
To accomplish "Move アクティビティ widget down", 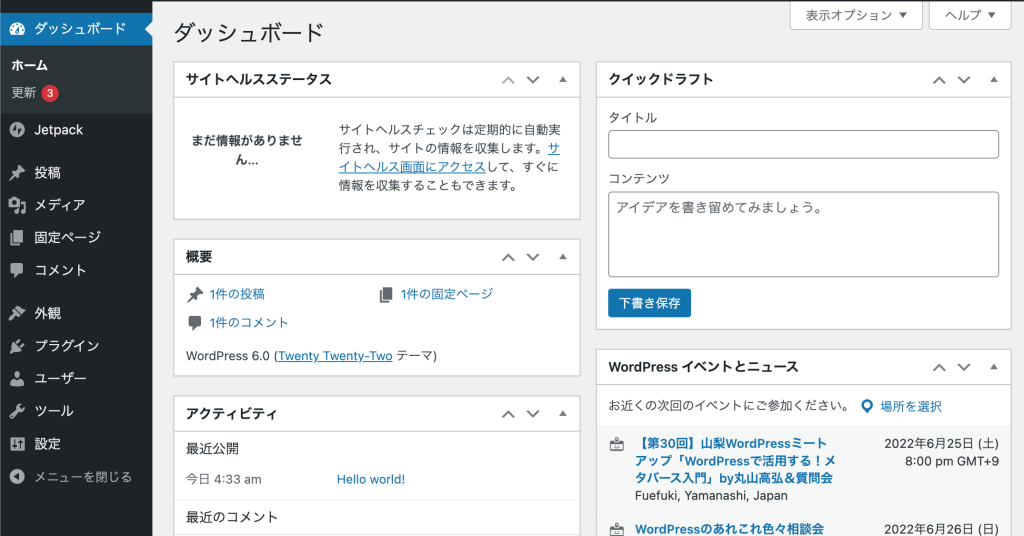I will pos(533,414).
